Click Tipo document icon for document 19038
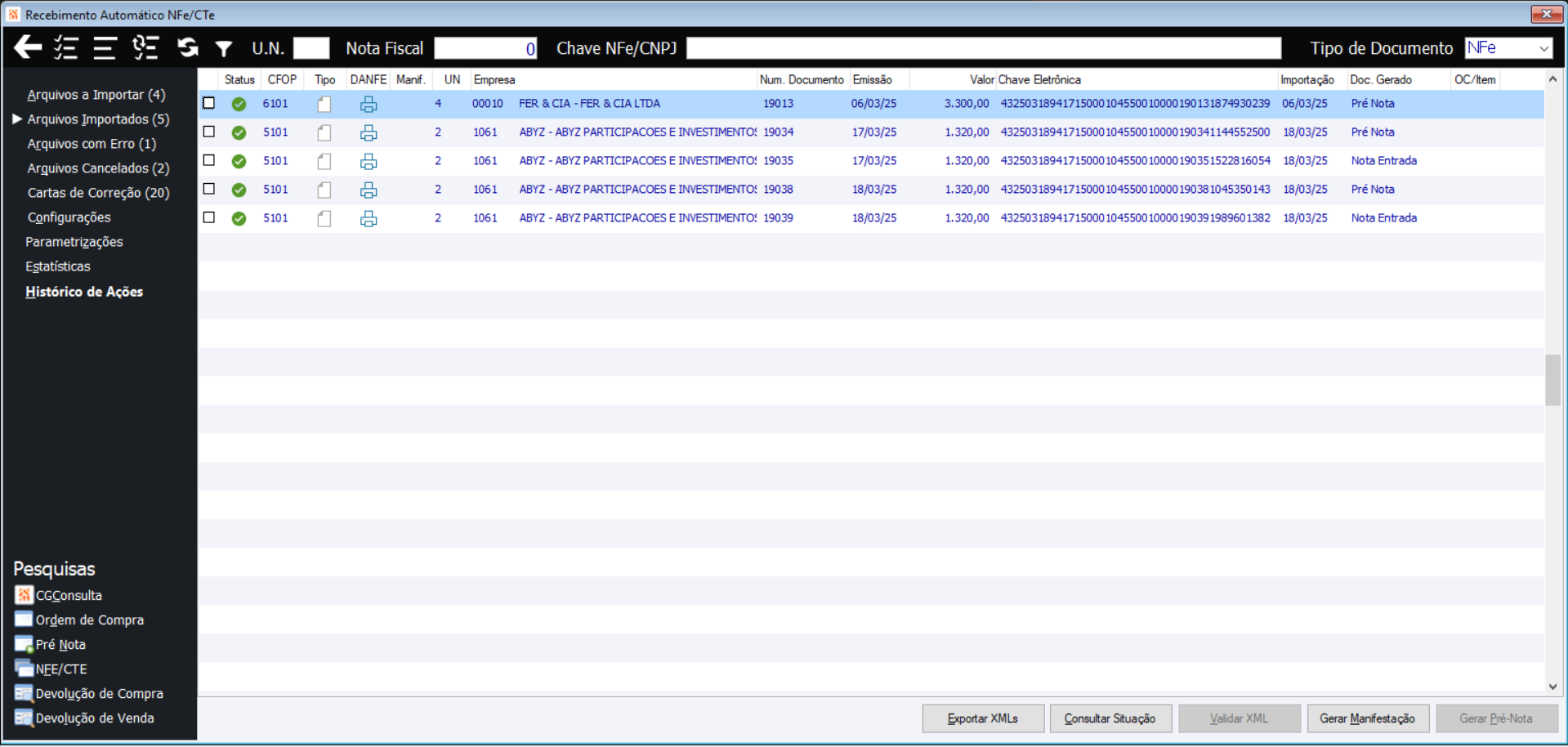 point(324,190)
